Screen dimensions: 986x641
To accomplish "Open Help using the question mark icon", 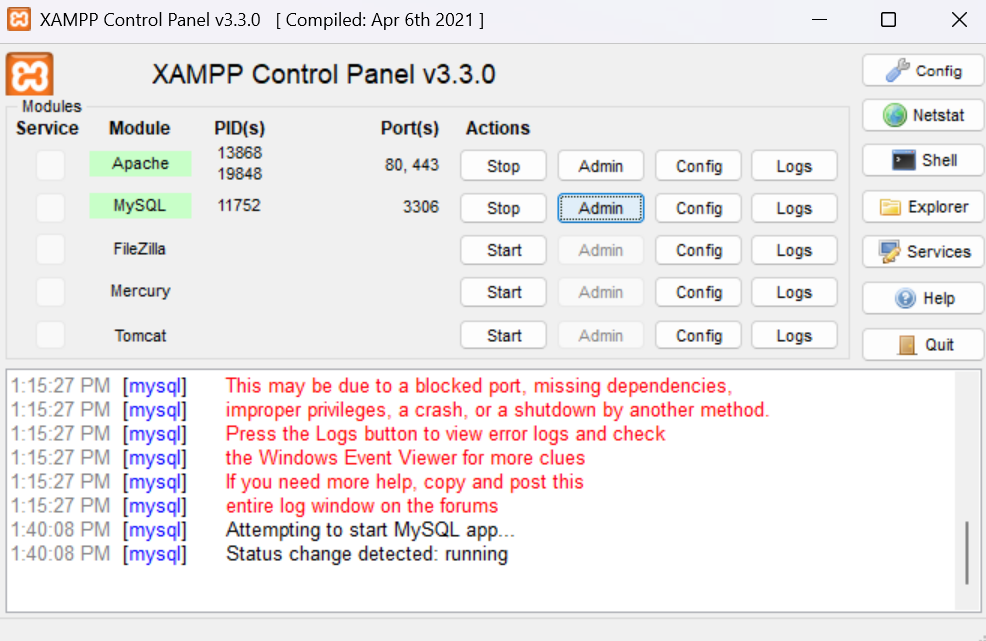I will click(921, 298).
